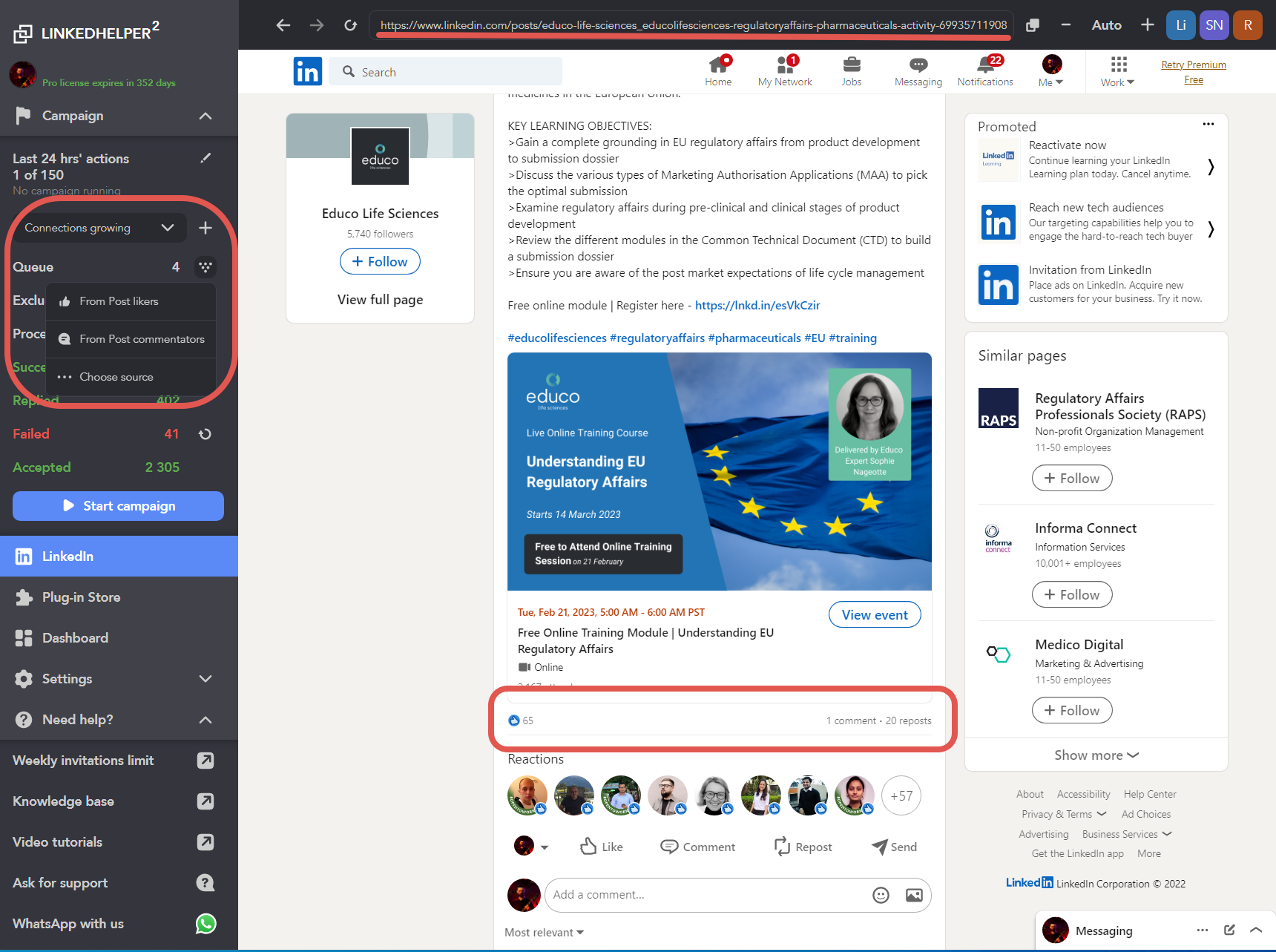Viewport: 1276px width, 952px height.
Task: Open the Most relevant comments sort dropdown
Action: pos(544,933)
